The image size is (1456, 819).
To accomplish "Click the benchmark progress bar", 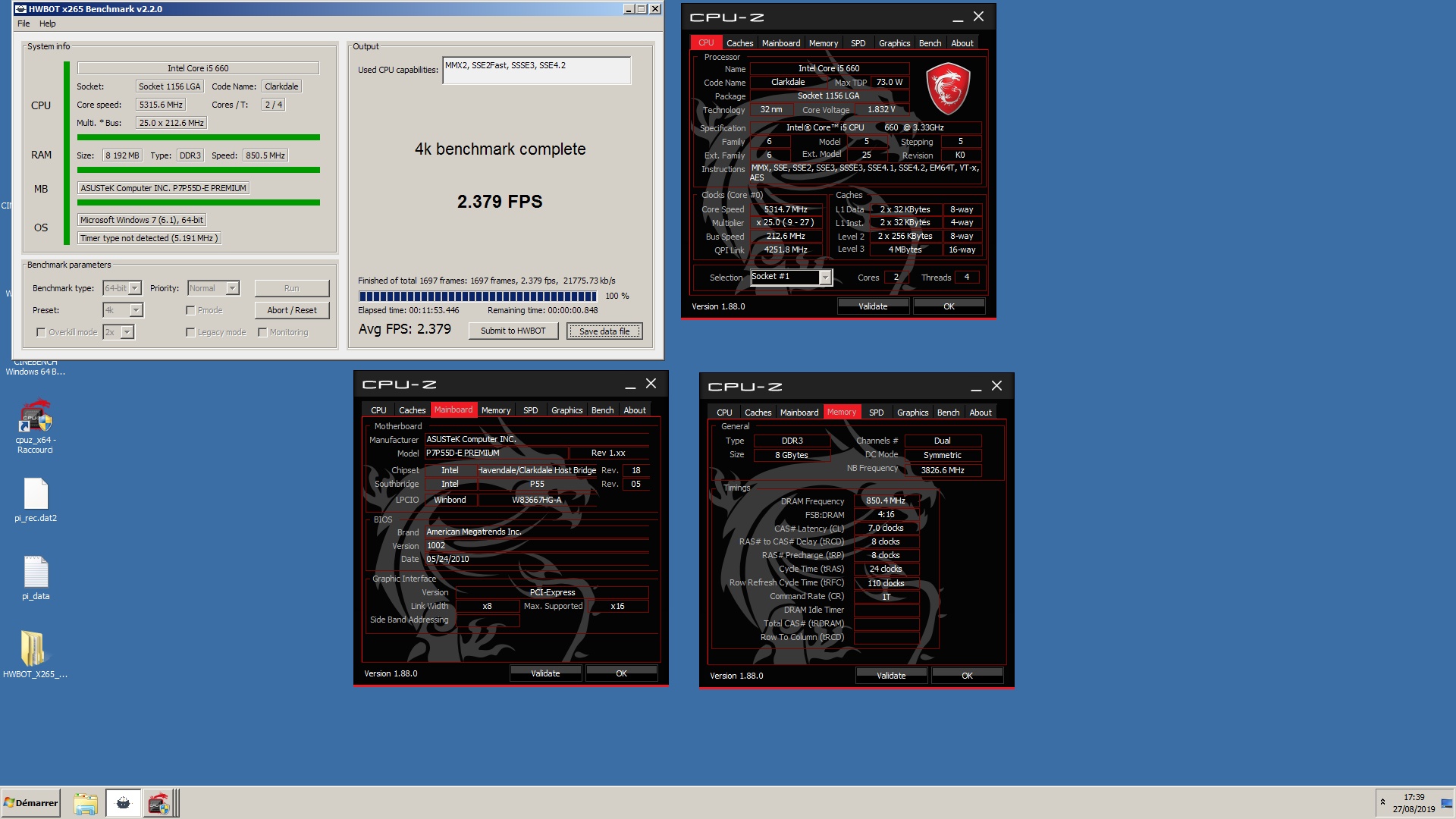I will [x=478, y=296].
